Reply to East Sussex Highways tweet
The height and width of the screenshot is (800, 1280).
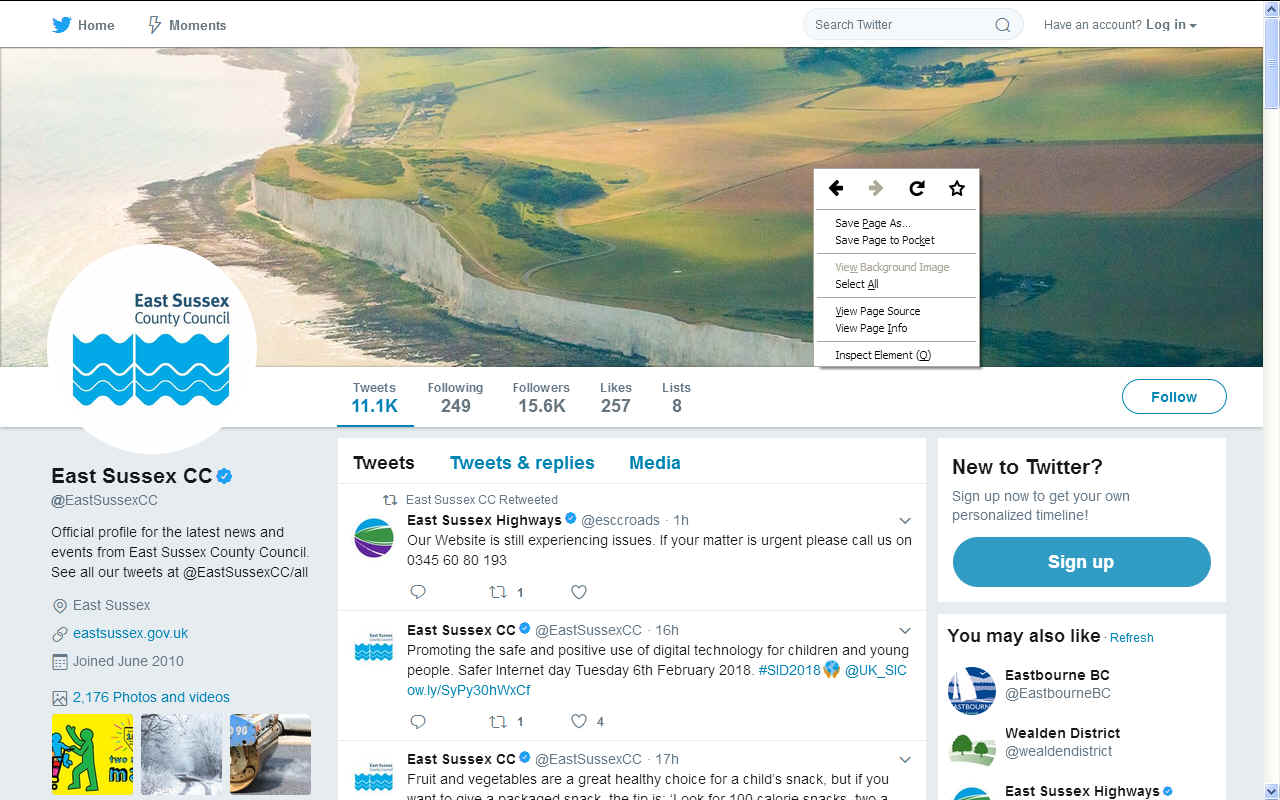coord(418,592)
